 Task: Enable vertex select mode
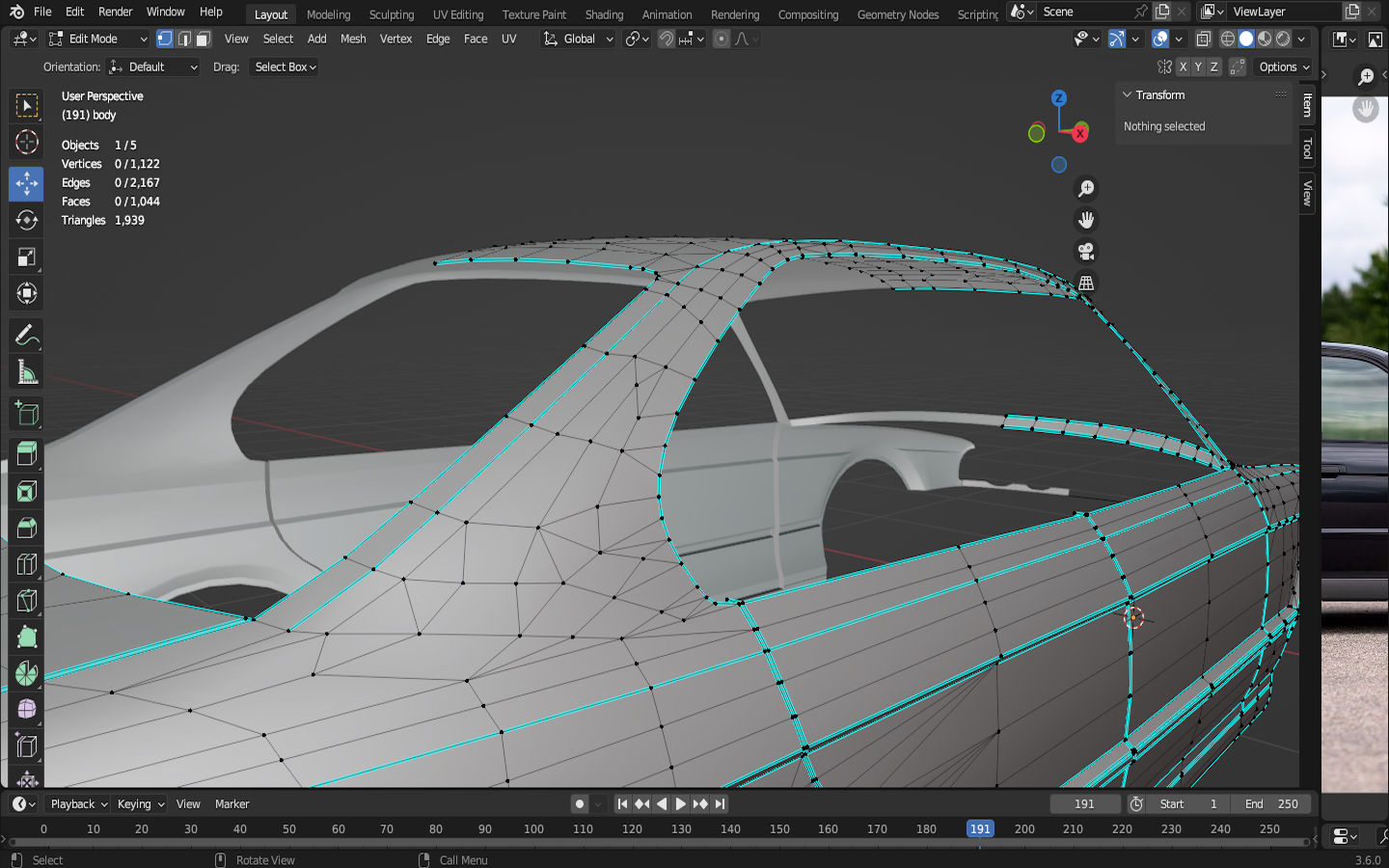click(165, 39)
